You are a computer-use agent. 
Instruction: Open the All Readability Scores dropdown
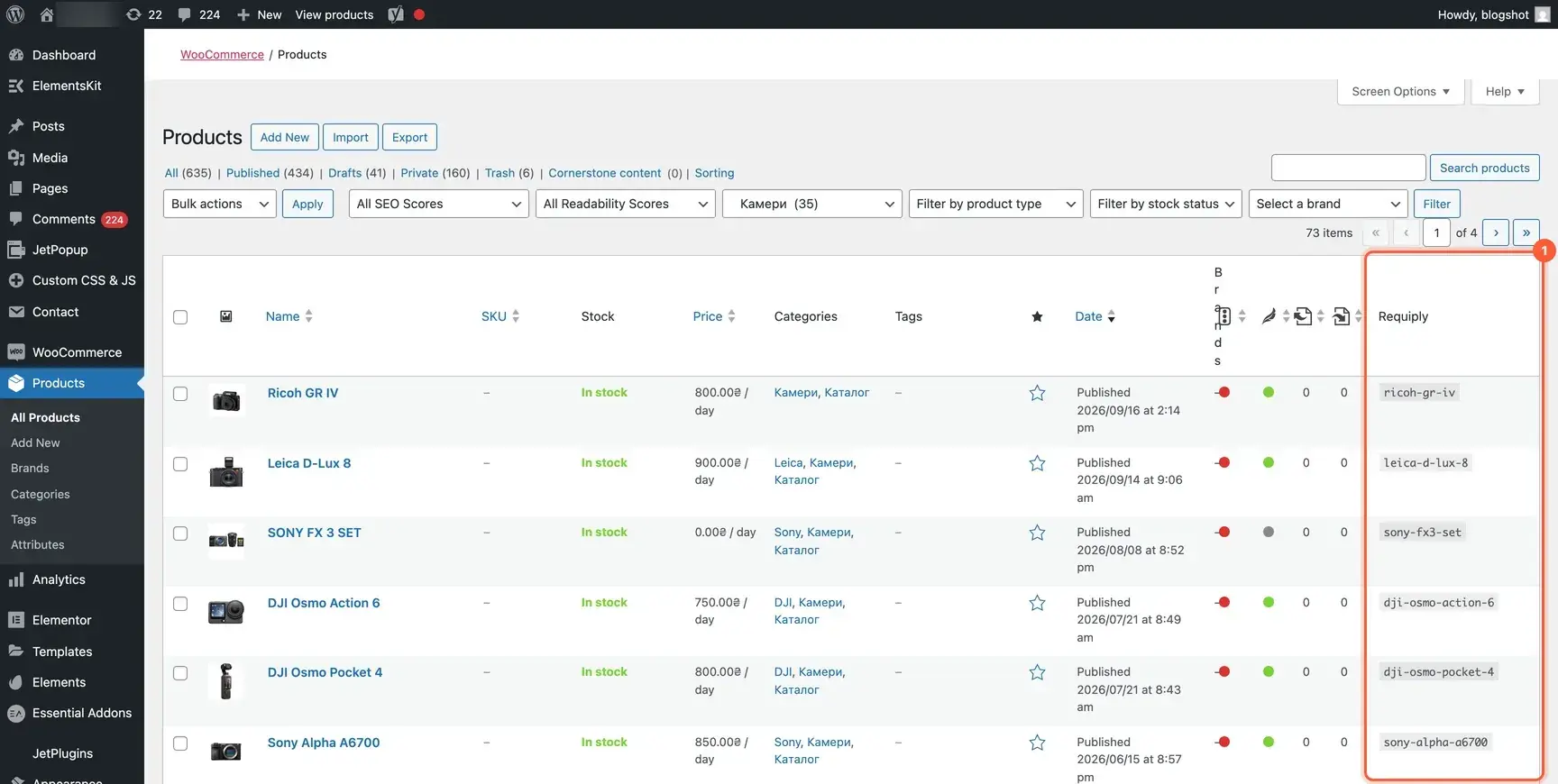point(626,204)
